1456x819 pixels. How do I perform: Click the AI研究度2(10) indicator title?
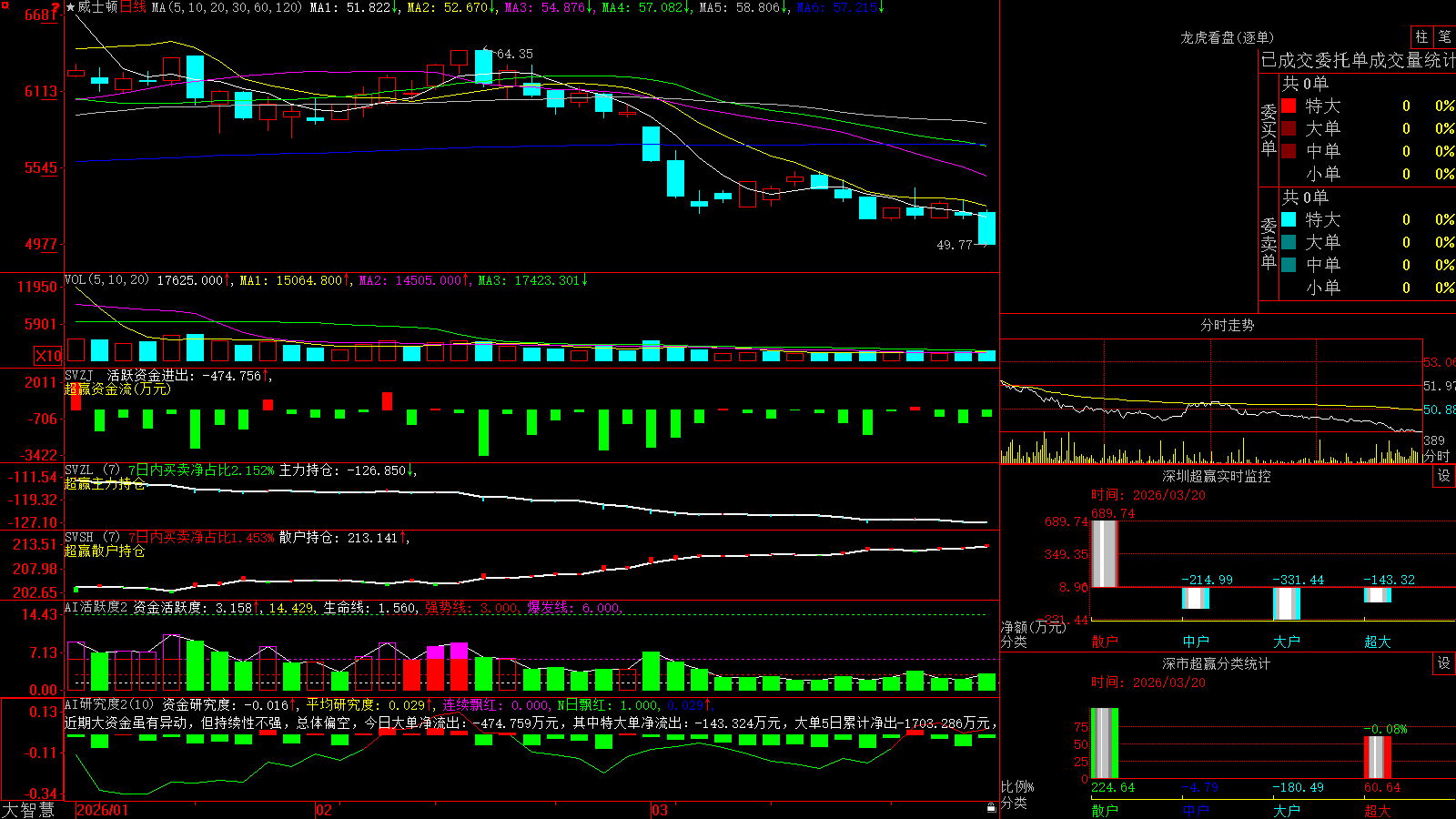109,704
